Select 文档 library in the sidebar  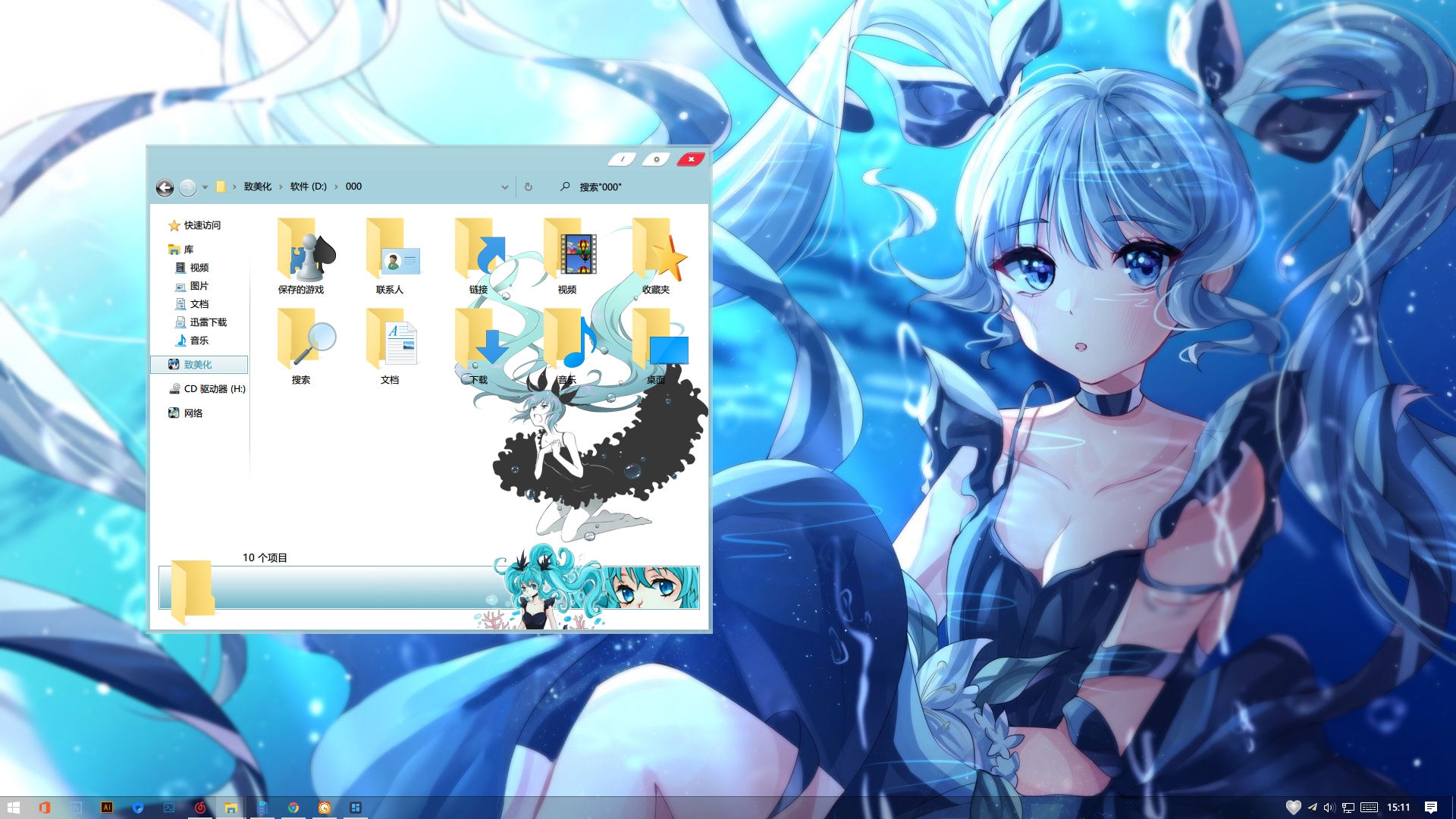(192, 304)
